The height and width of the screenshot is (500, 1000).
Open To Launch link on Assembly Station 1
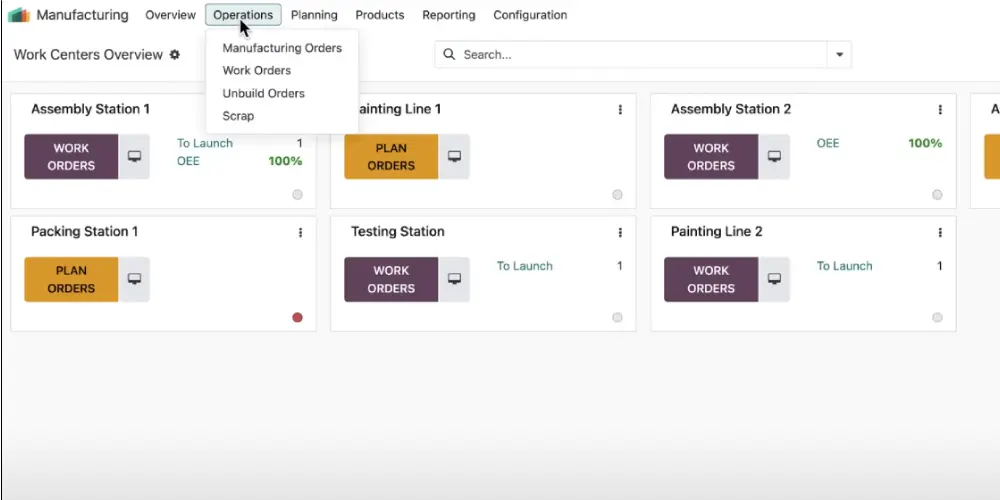pyautogui.click(x=205, y=143)
